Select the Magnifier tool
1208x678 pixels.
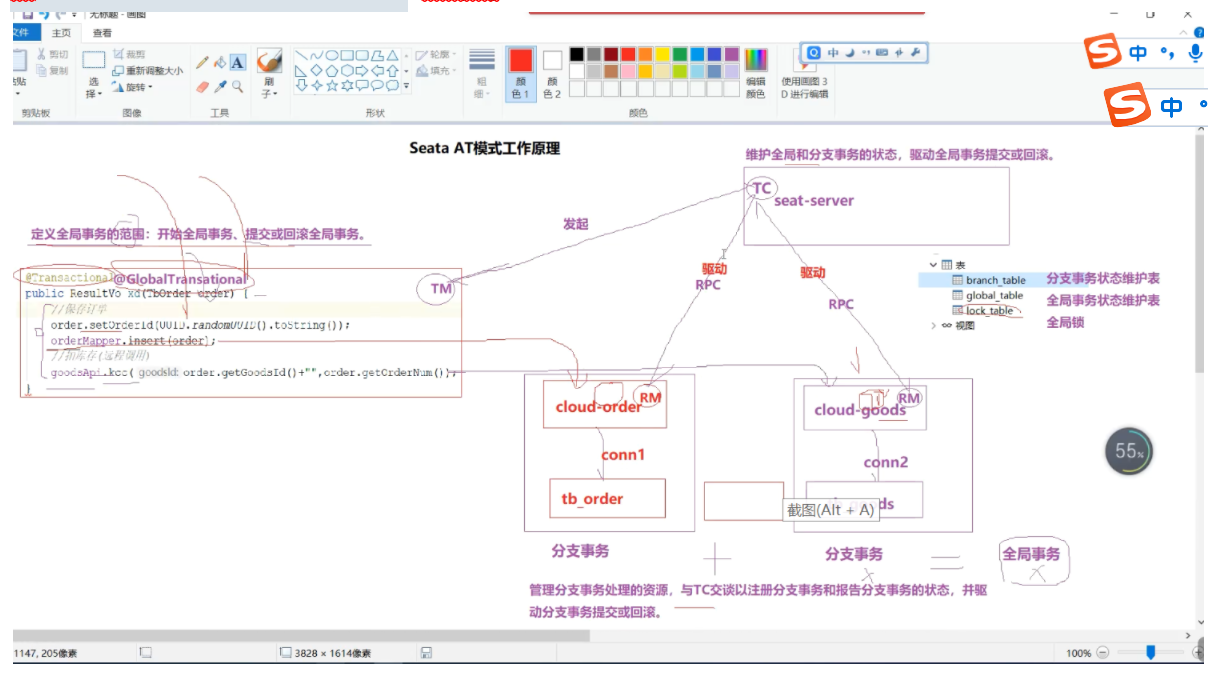238,87
